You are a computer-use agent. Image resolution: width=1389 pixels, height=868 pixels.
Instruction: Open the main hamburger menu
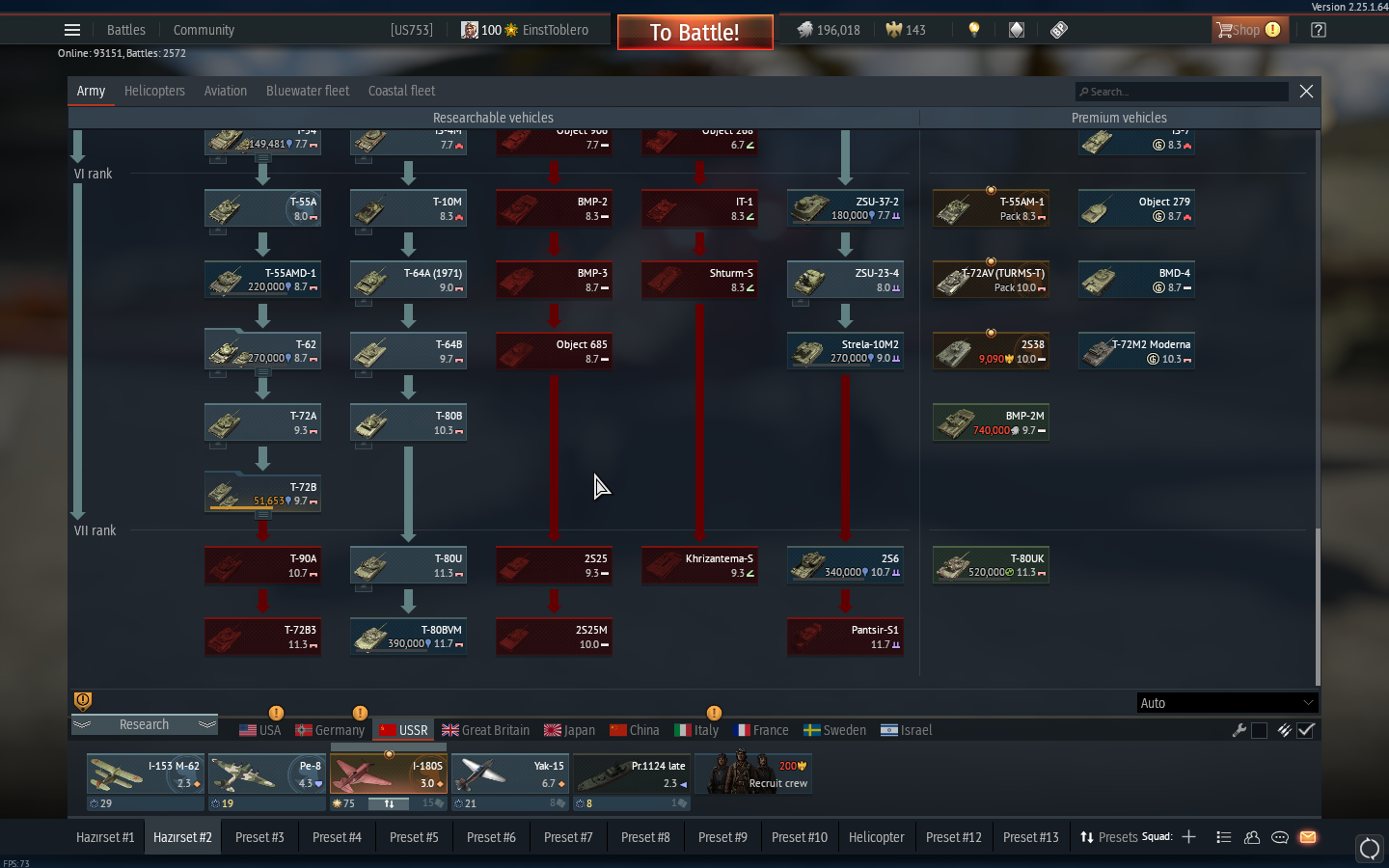[x=72, y=30]
